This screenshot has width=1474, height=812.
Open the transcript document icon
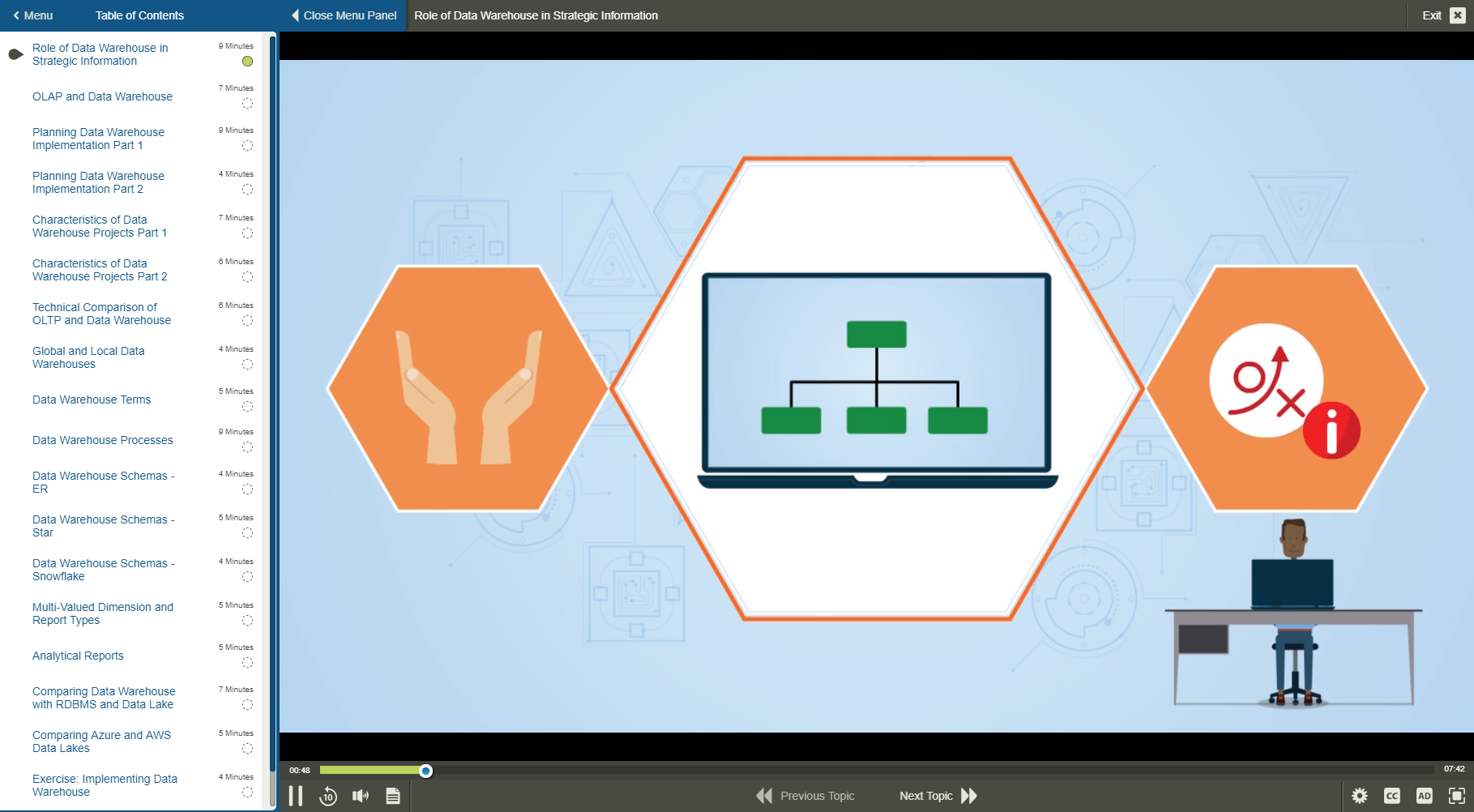(393, 796)
